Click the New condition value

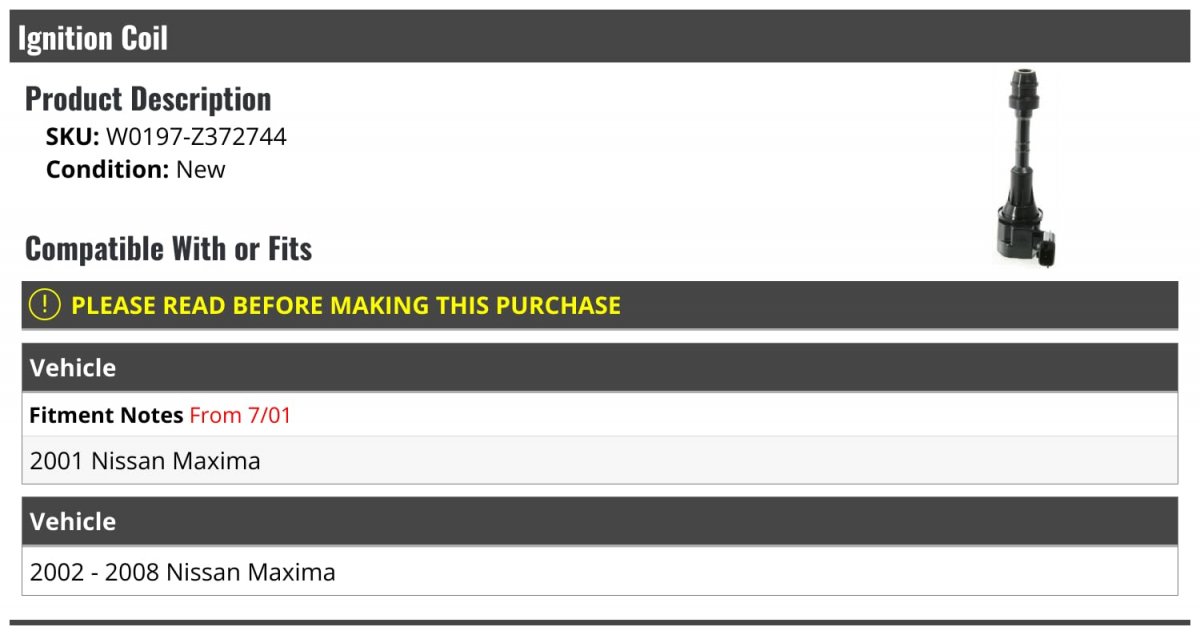coord(201,169)
